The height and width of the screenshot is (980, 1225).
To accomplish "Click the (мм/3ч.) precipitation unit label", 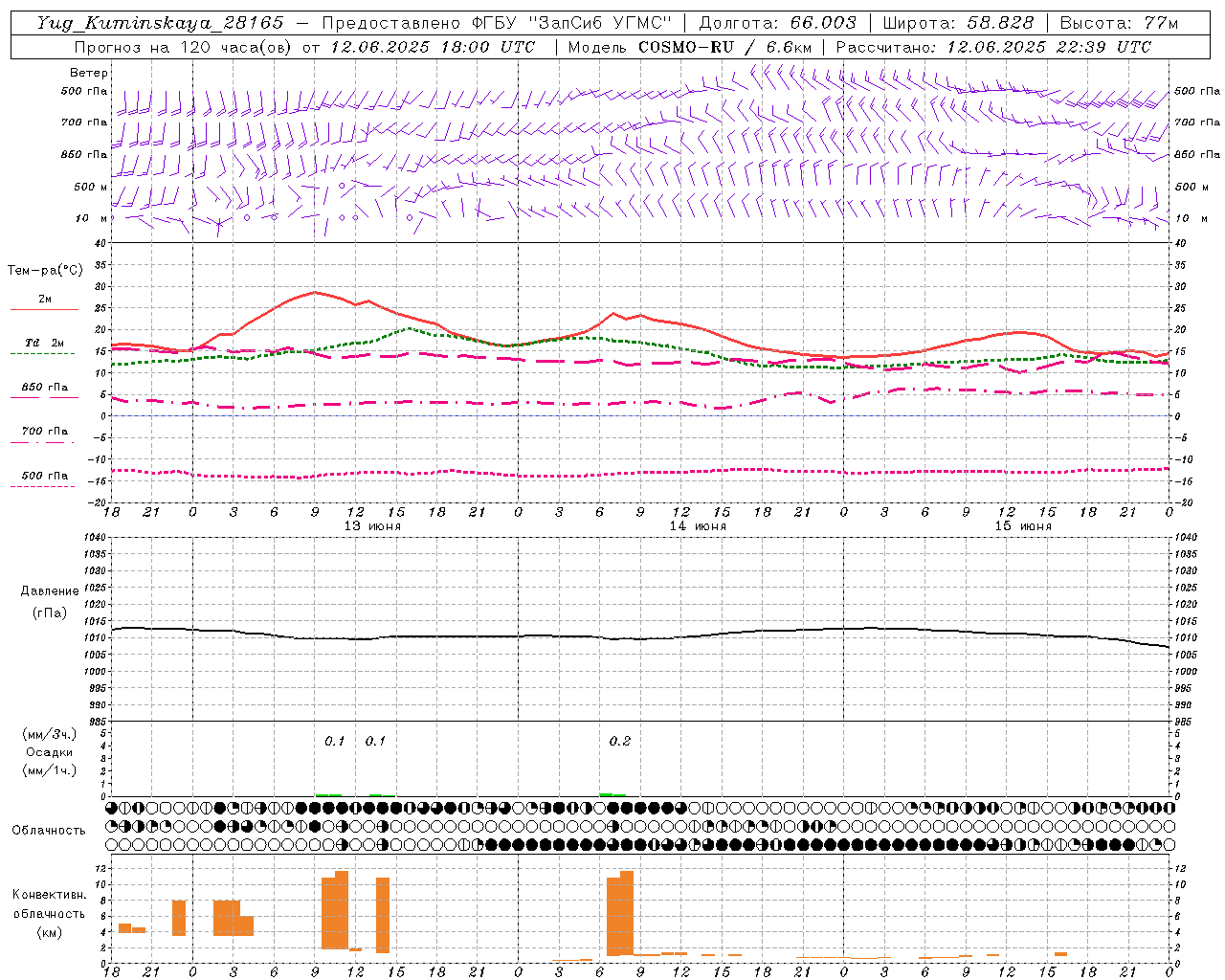I will pyautogui.click(x=50, y=734).
